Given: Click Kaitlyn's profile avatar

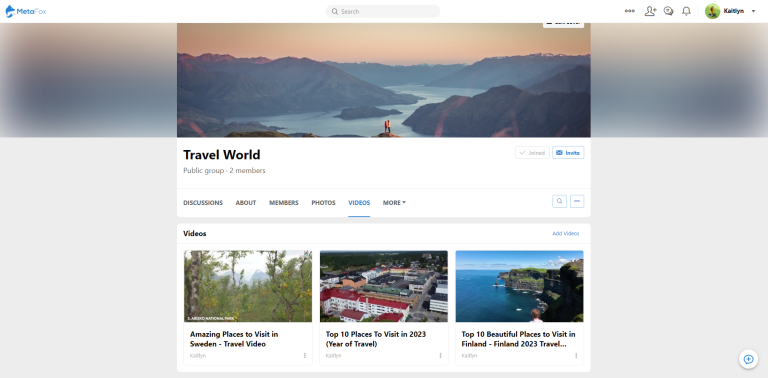Looking at the screenshot, I should [712, 11].
